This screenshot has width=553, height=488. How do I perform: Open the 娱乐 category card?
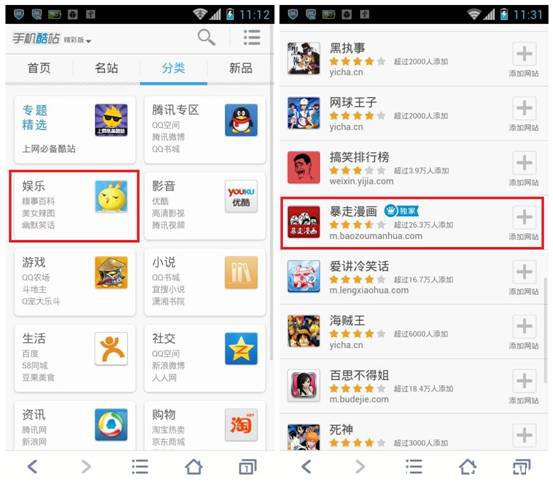click(x=74, y=206)
